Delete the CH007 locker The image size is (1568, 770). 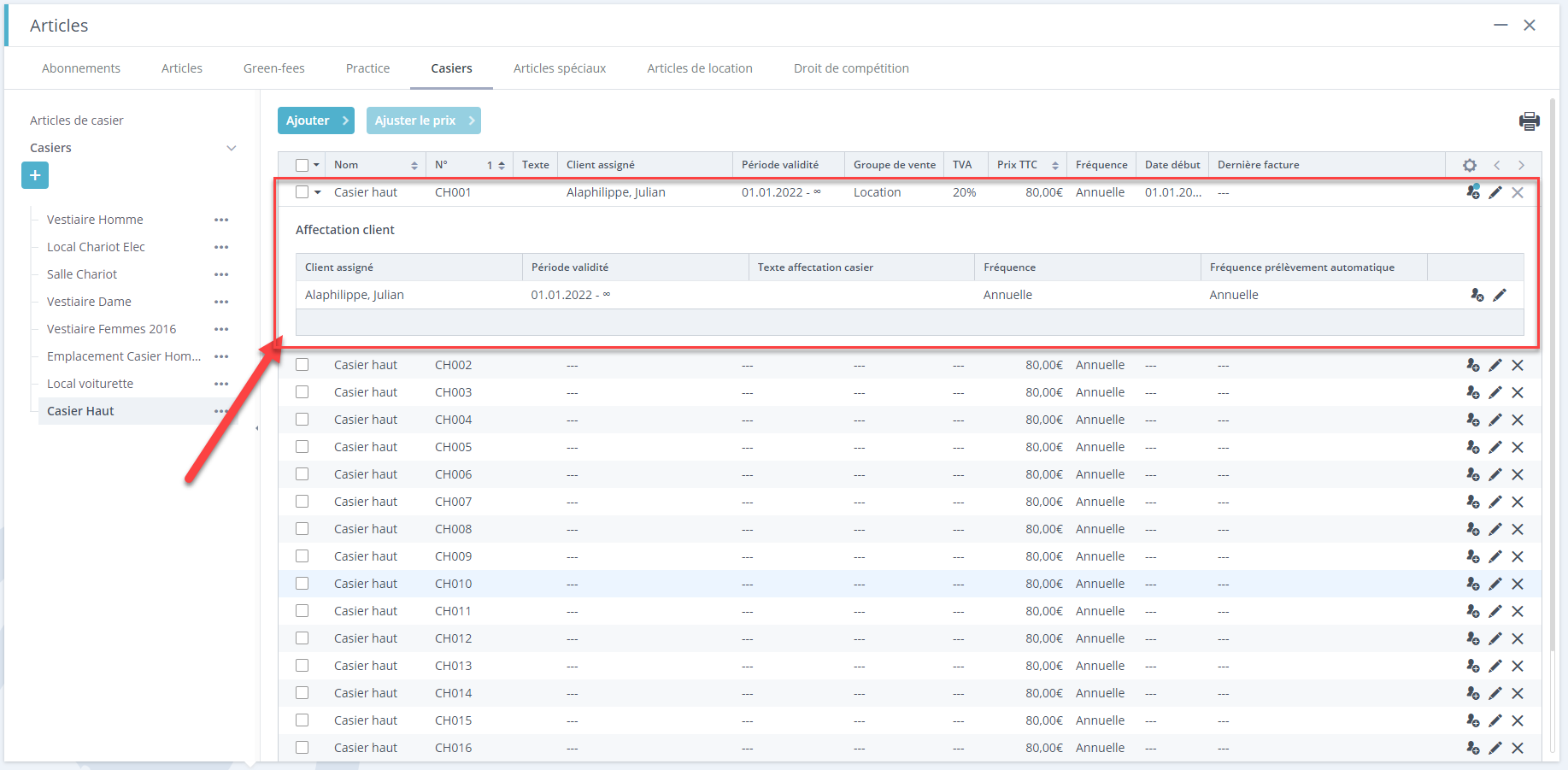coord(1518,502)
